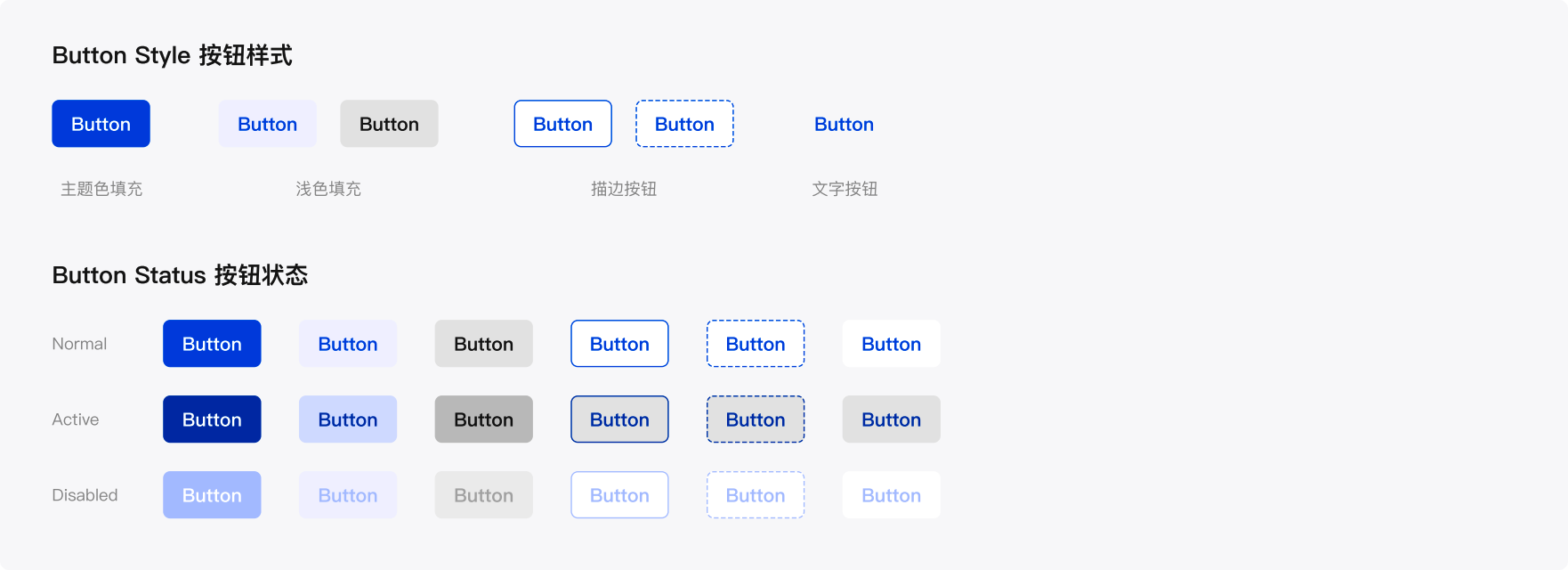The height and width of the screenshot is (570, 1568).
Task: Click the Normal row blue filled Button
Action: coord(212,344)
